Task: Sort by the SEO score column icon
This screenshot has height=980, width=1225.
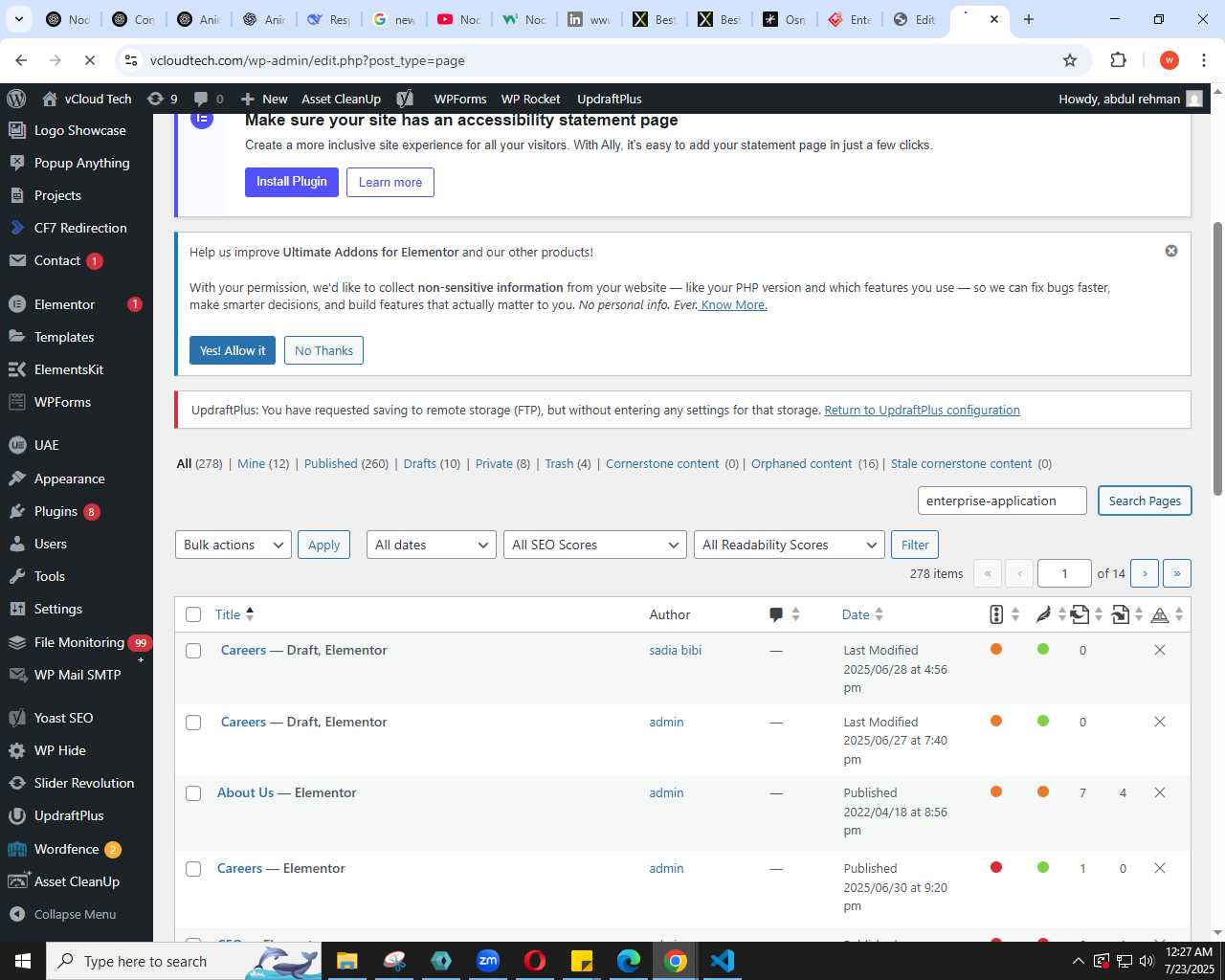Action: tap(1004, 614)
